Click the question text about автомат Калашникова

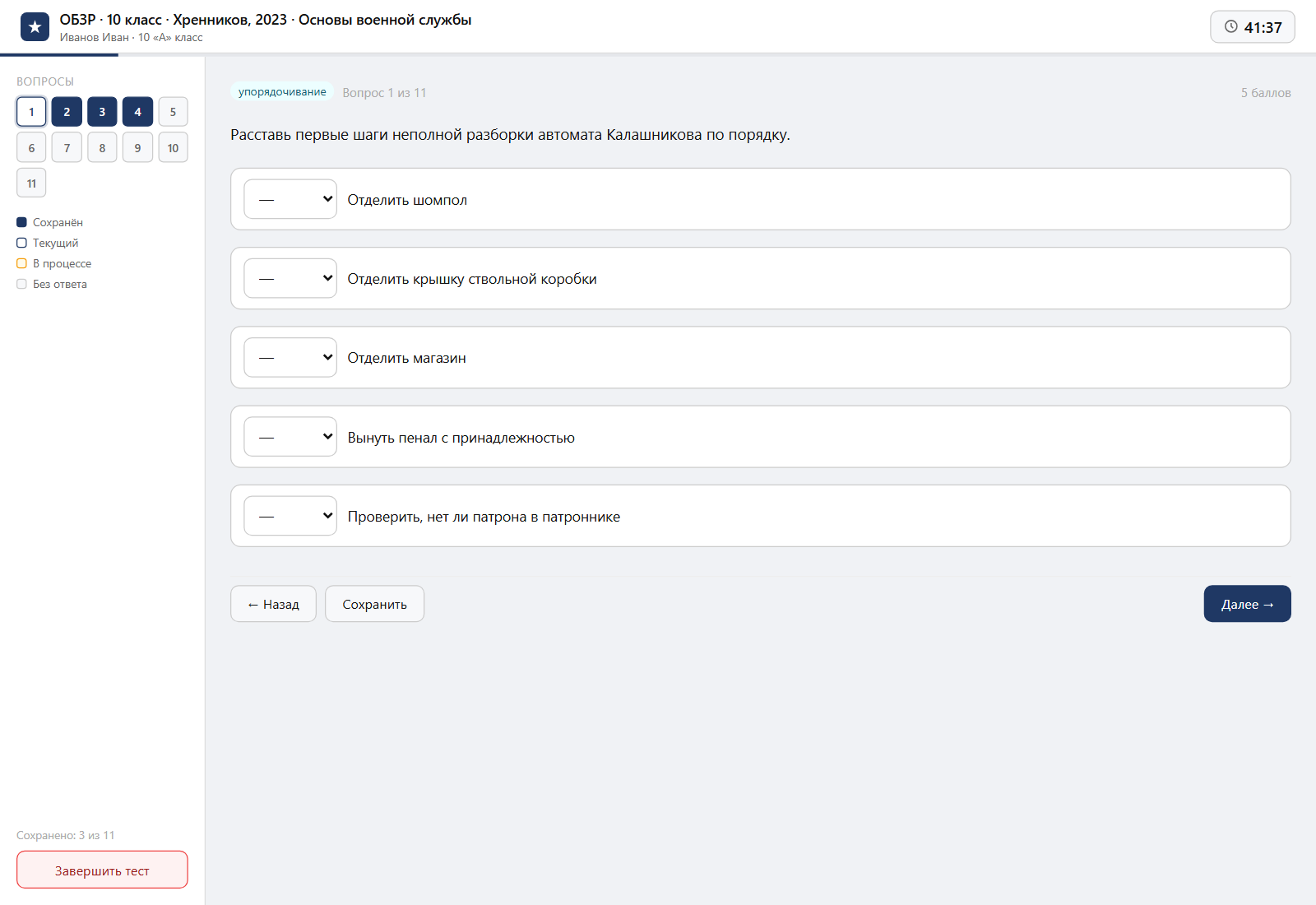tap(510, 135)
